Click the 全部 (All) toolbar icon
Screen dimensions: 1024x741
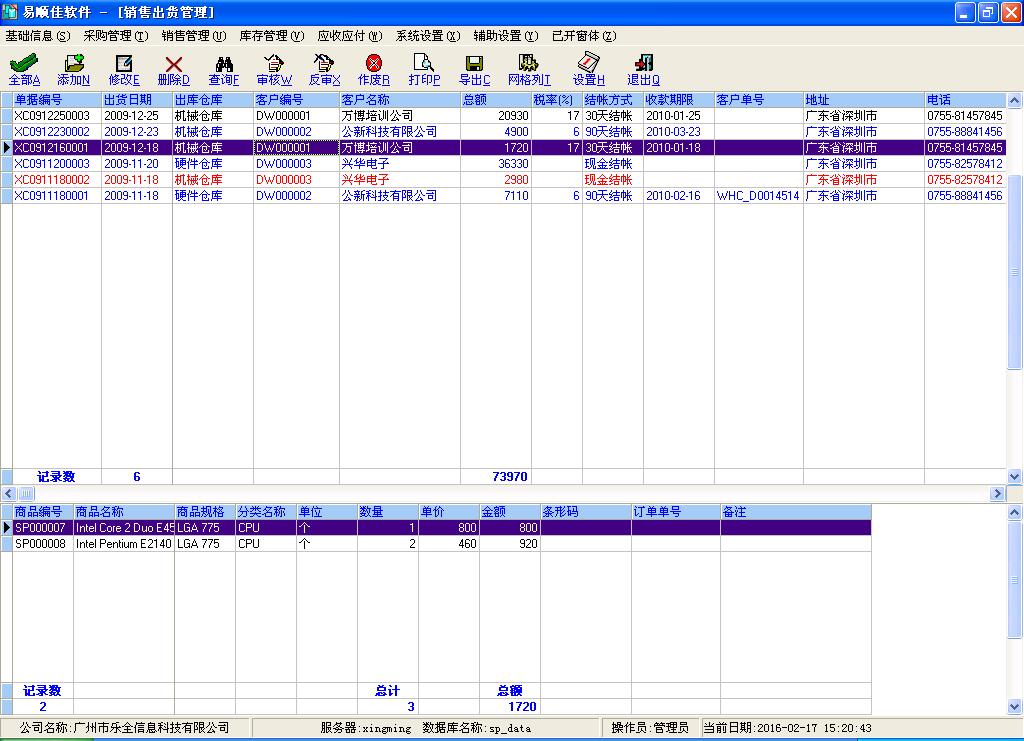coord(24,68)
